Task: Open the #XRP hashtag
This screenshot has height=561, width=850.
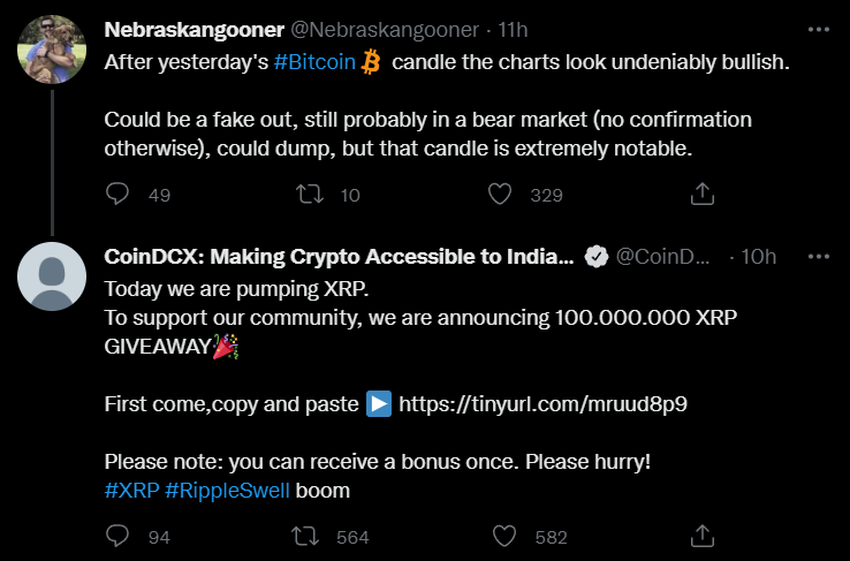Action: 129,490
